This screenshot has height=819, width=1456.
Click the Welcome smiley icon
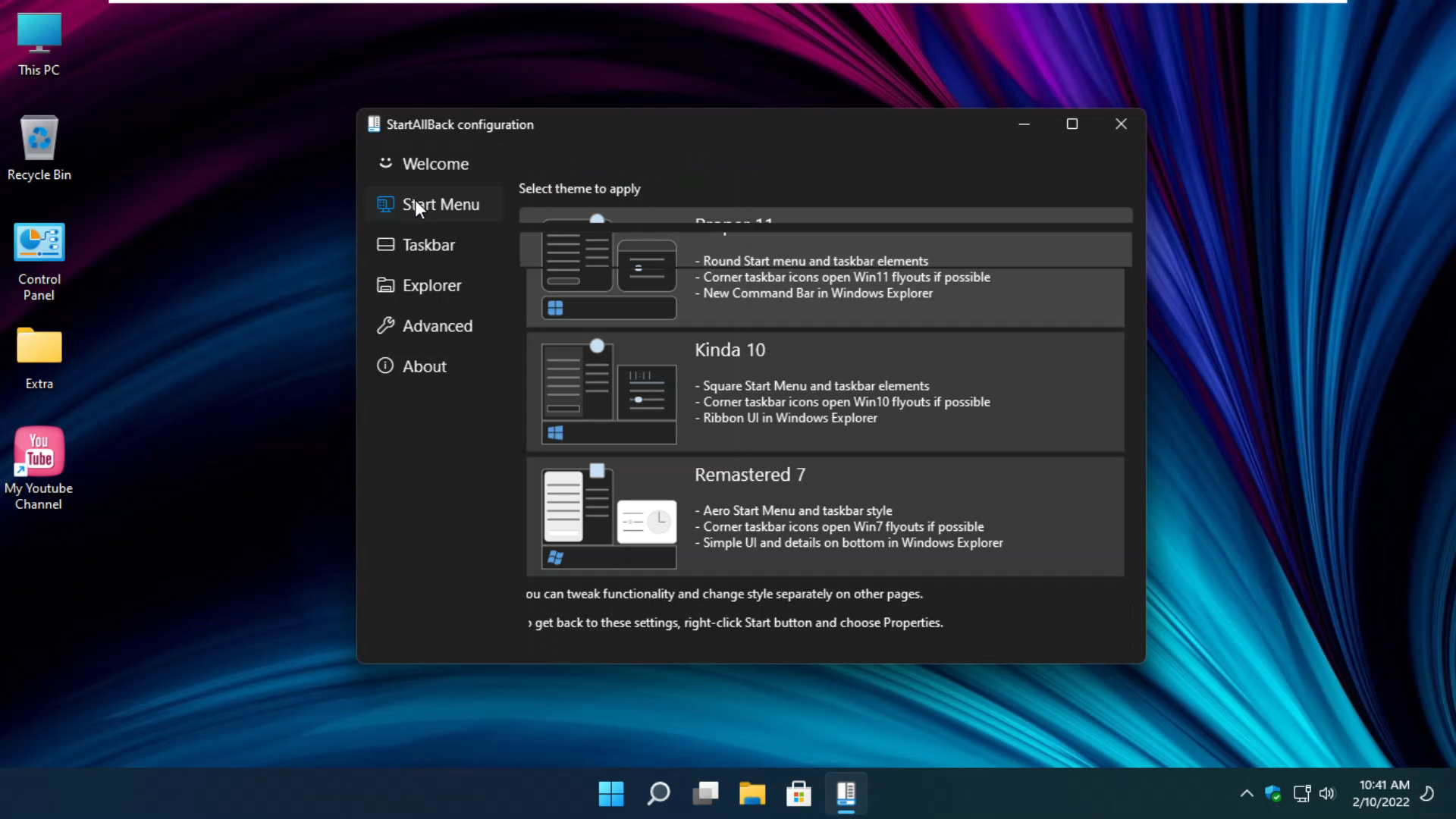tap(385, 163)
